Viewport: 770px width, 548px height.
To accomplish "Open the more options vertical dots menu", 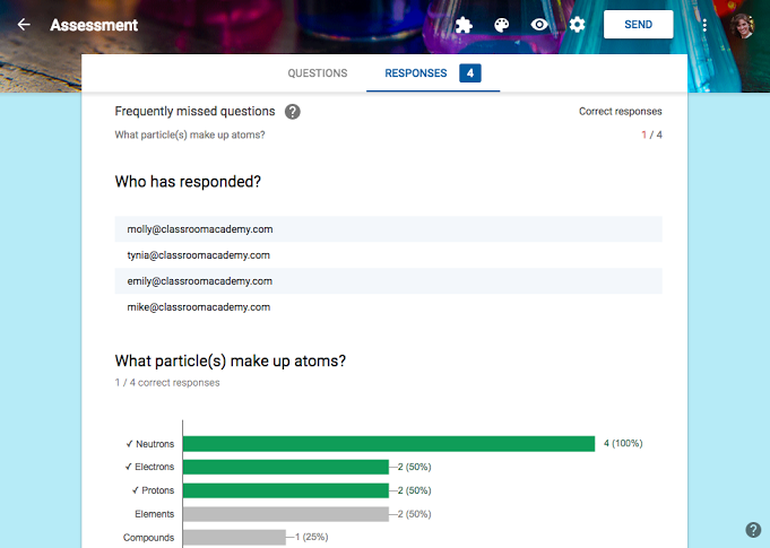I will pyautogui.click(x=705, y=25).
